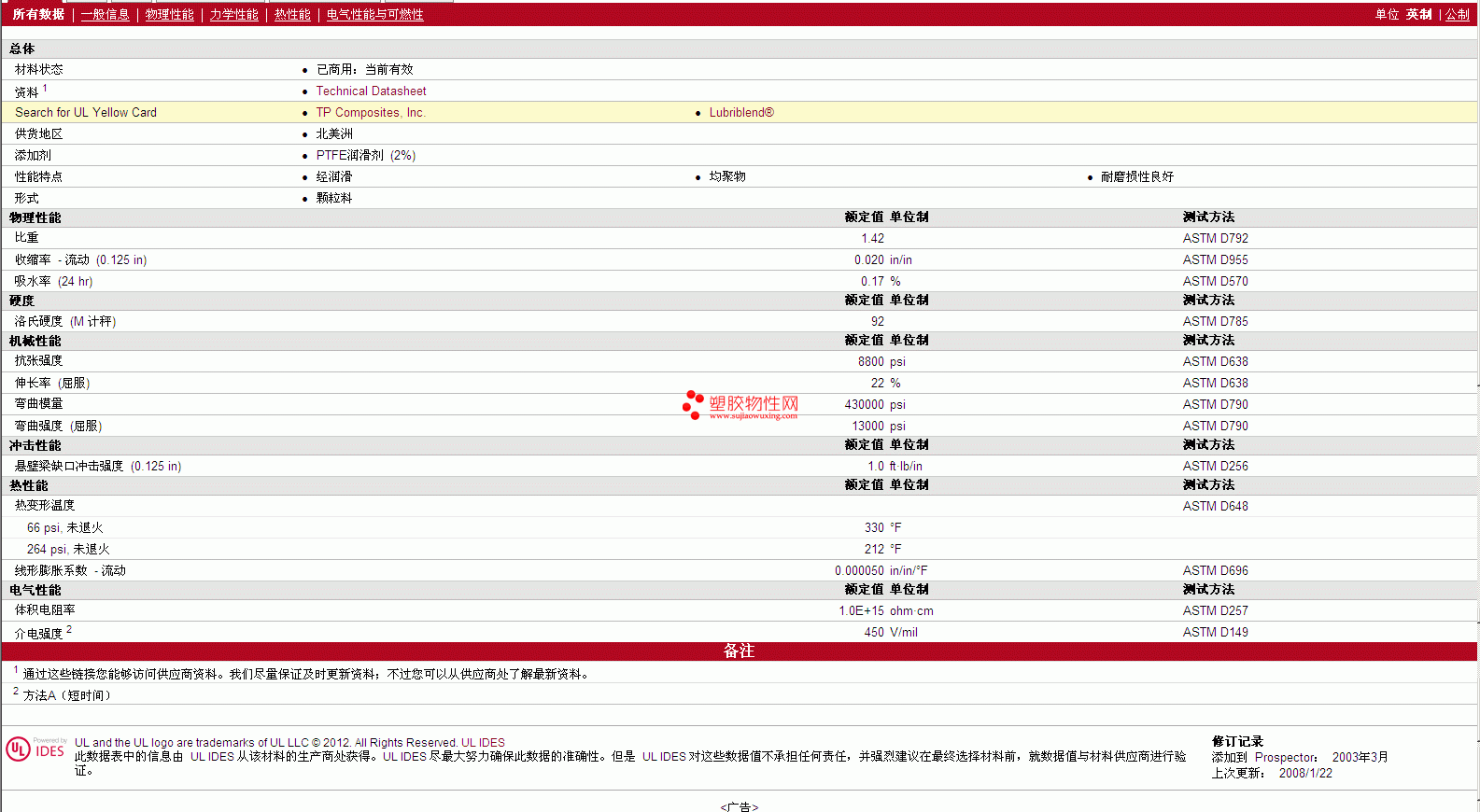
Task: Click ASTM D792 test method
Action: click(x=1215, y=238)
